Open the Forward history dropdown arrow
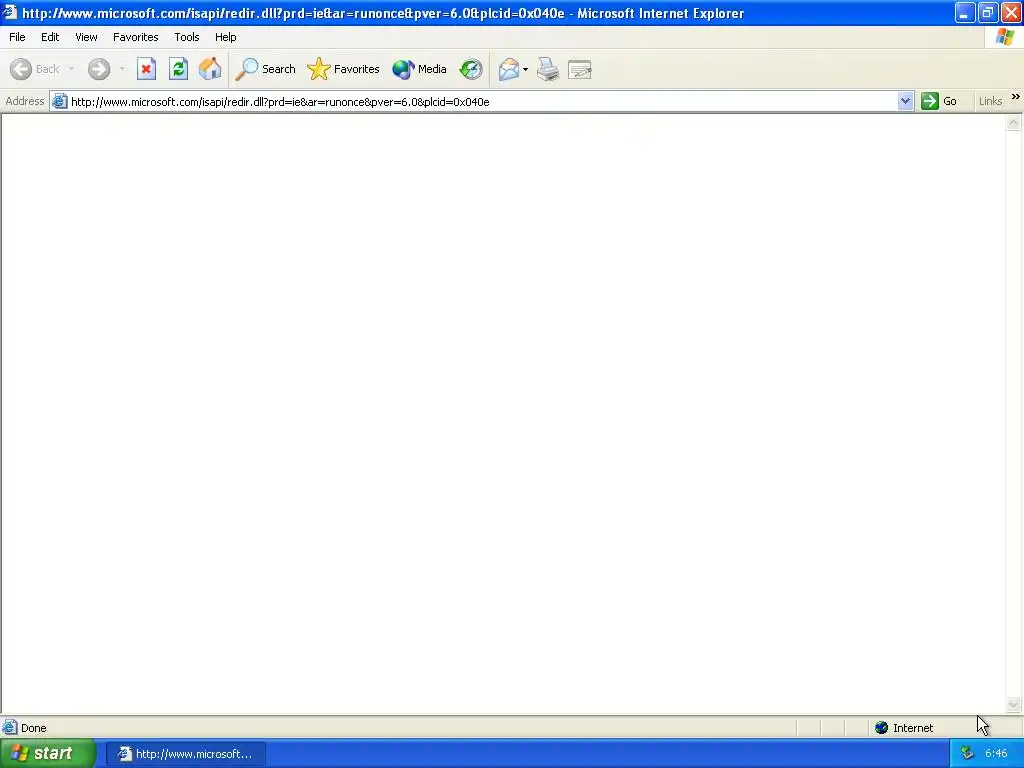 click(122, 69)
